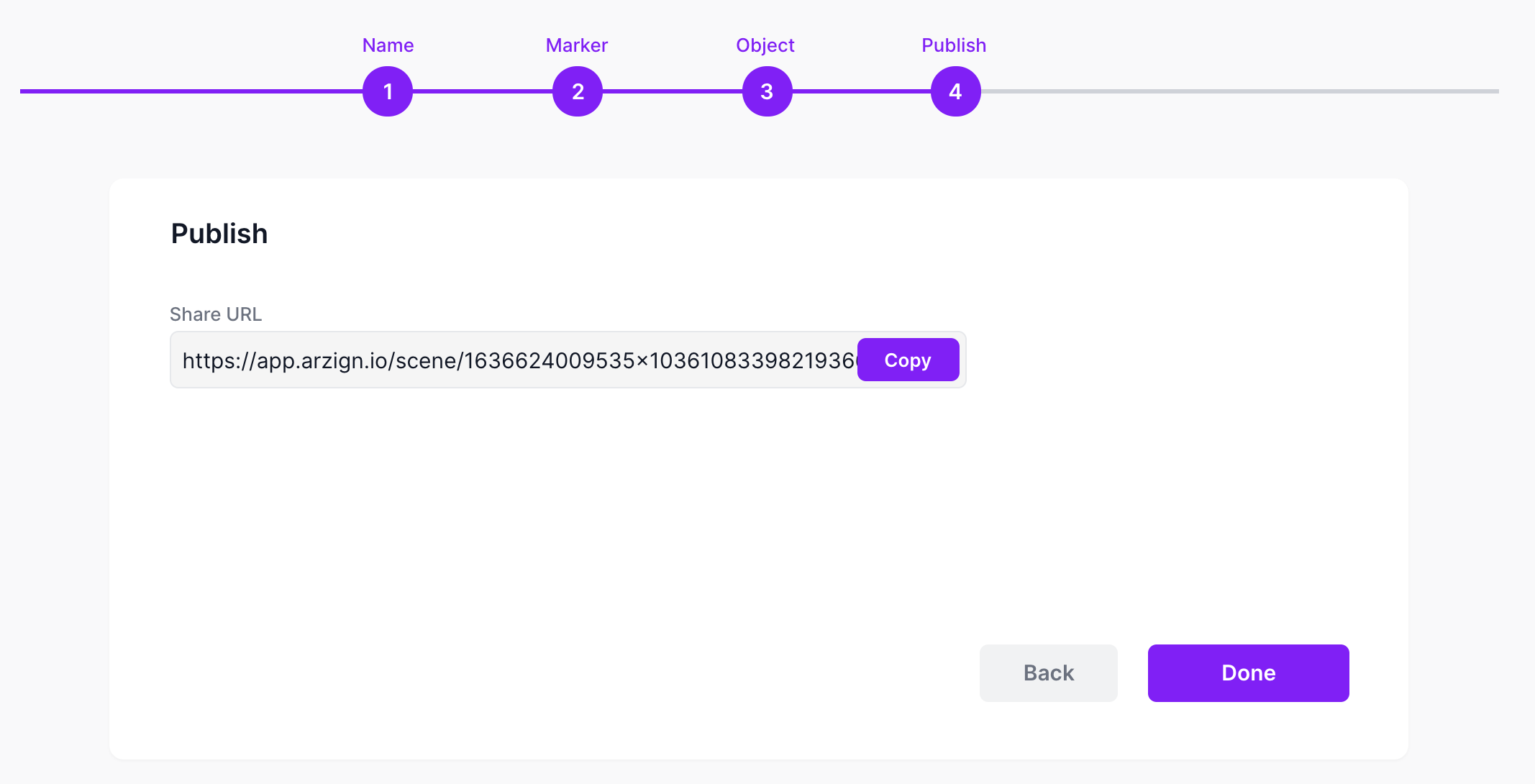The height and width of the screenshot is (784, 1535).
Task: Click progress line between steps 1 and 2
Action: 482,91
